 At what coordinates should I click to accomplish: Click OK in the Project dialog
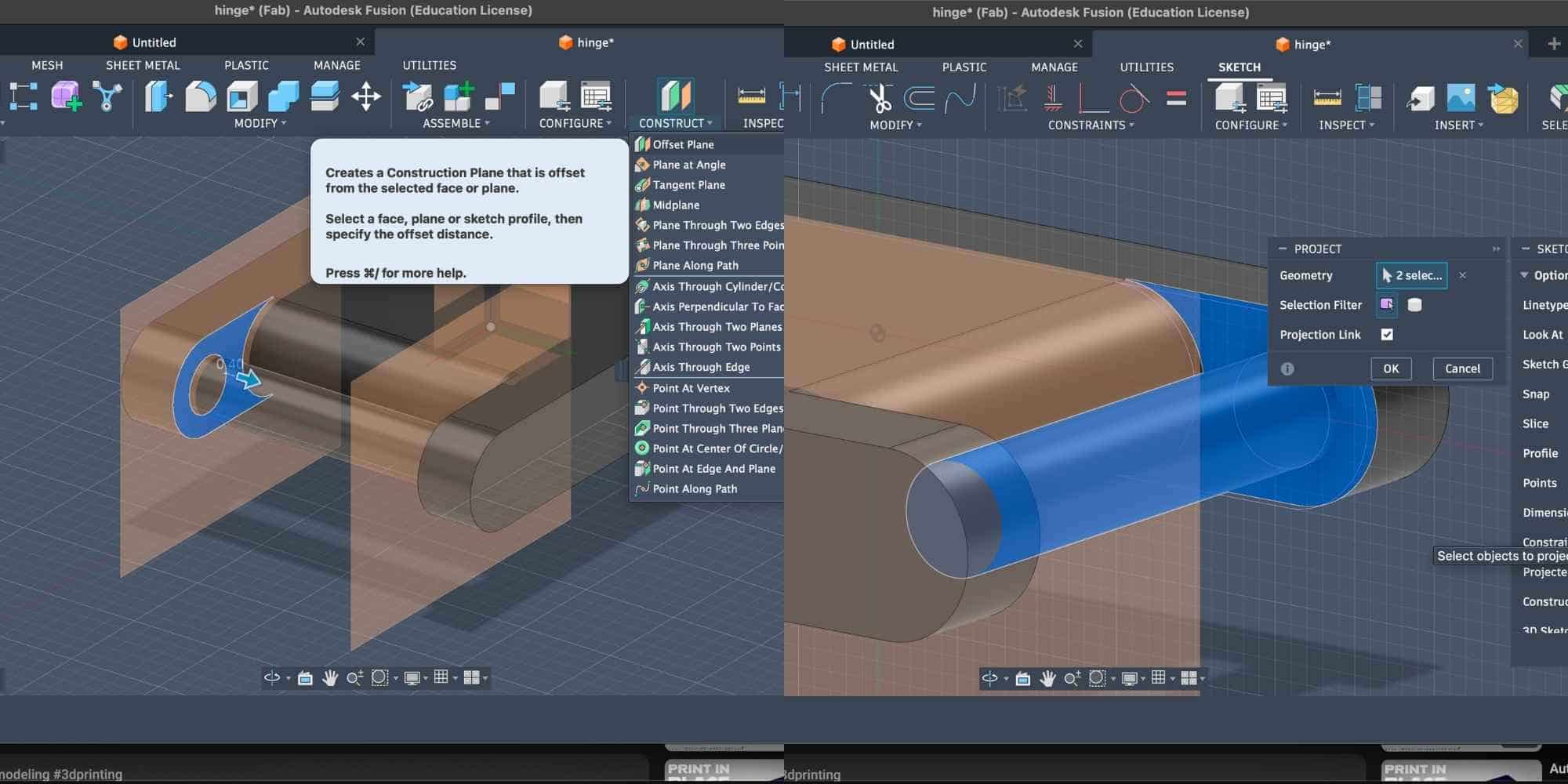click(1391, 368)
